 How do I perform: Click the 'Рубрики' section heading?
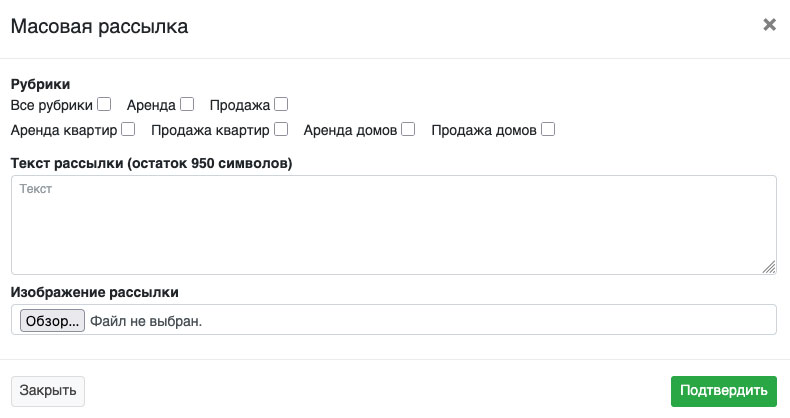coord(40,85)
